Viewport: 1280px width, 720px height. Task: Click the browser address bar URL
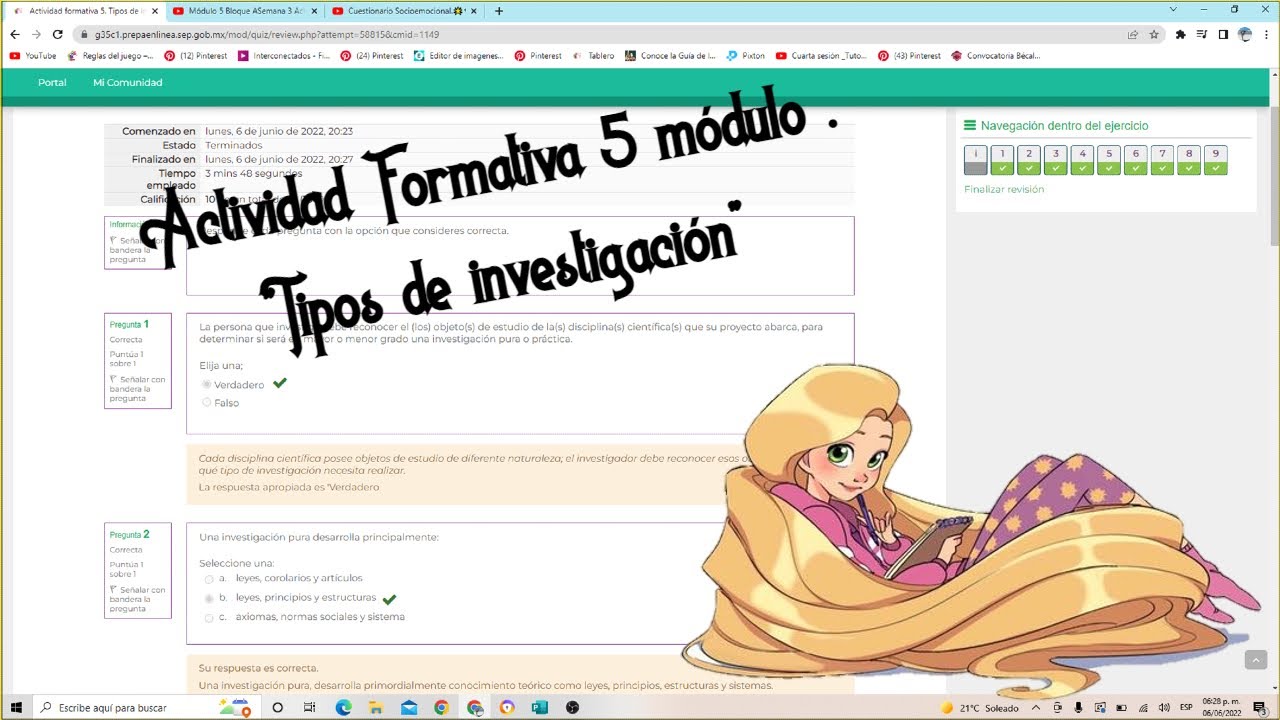(266, 34)
